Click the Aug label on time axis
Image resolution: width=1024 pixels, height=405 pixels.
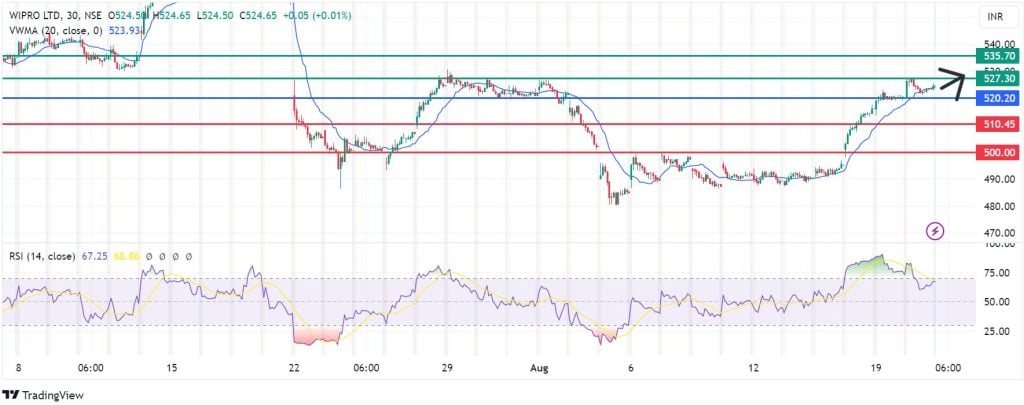tap(539, 368)
